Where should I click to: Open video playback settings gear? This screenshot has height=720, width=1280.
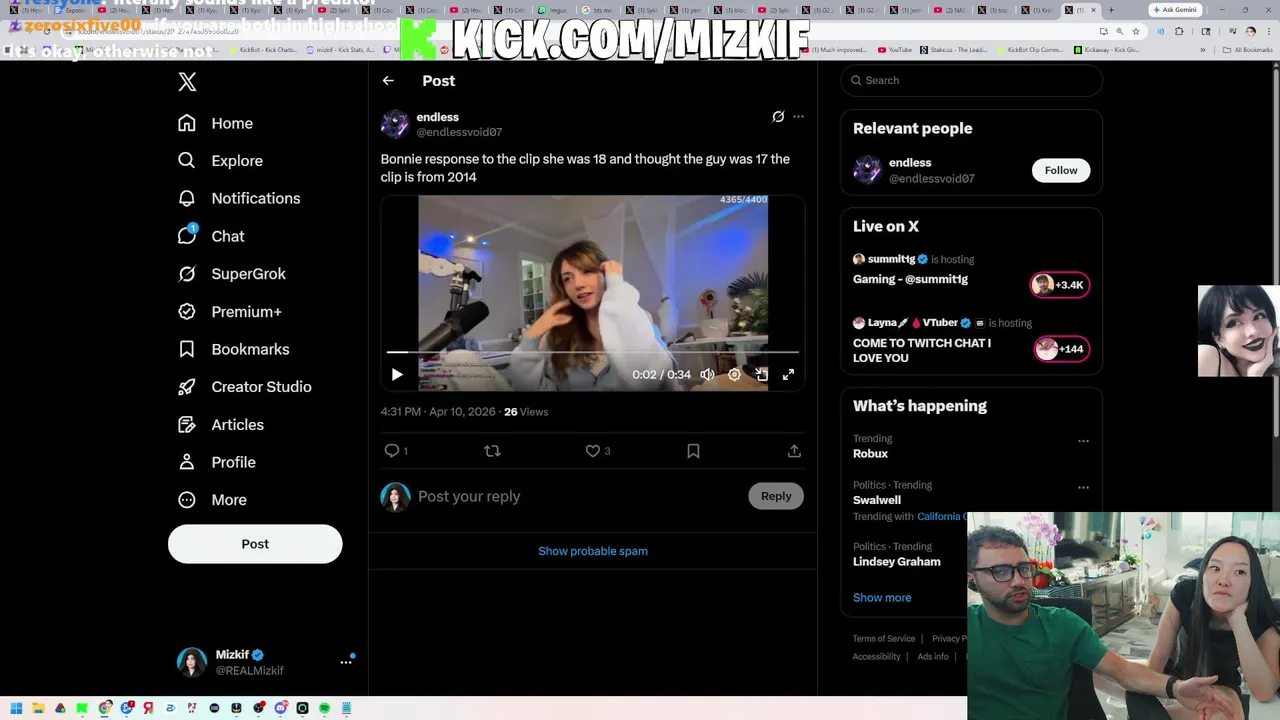click(x=734, y=375)
